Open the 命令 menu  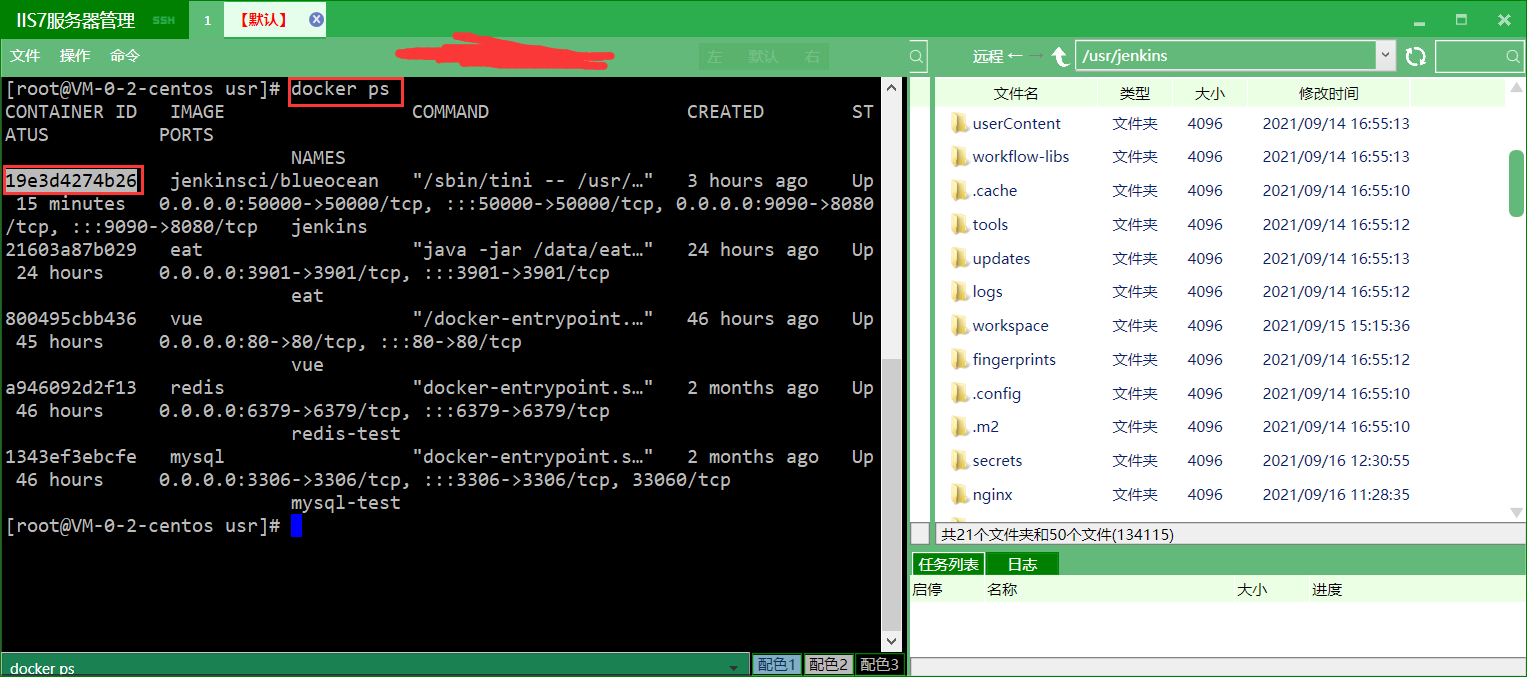pos(125,56)
